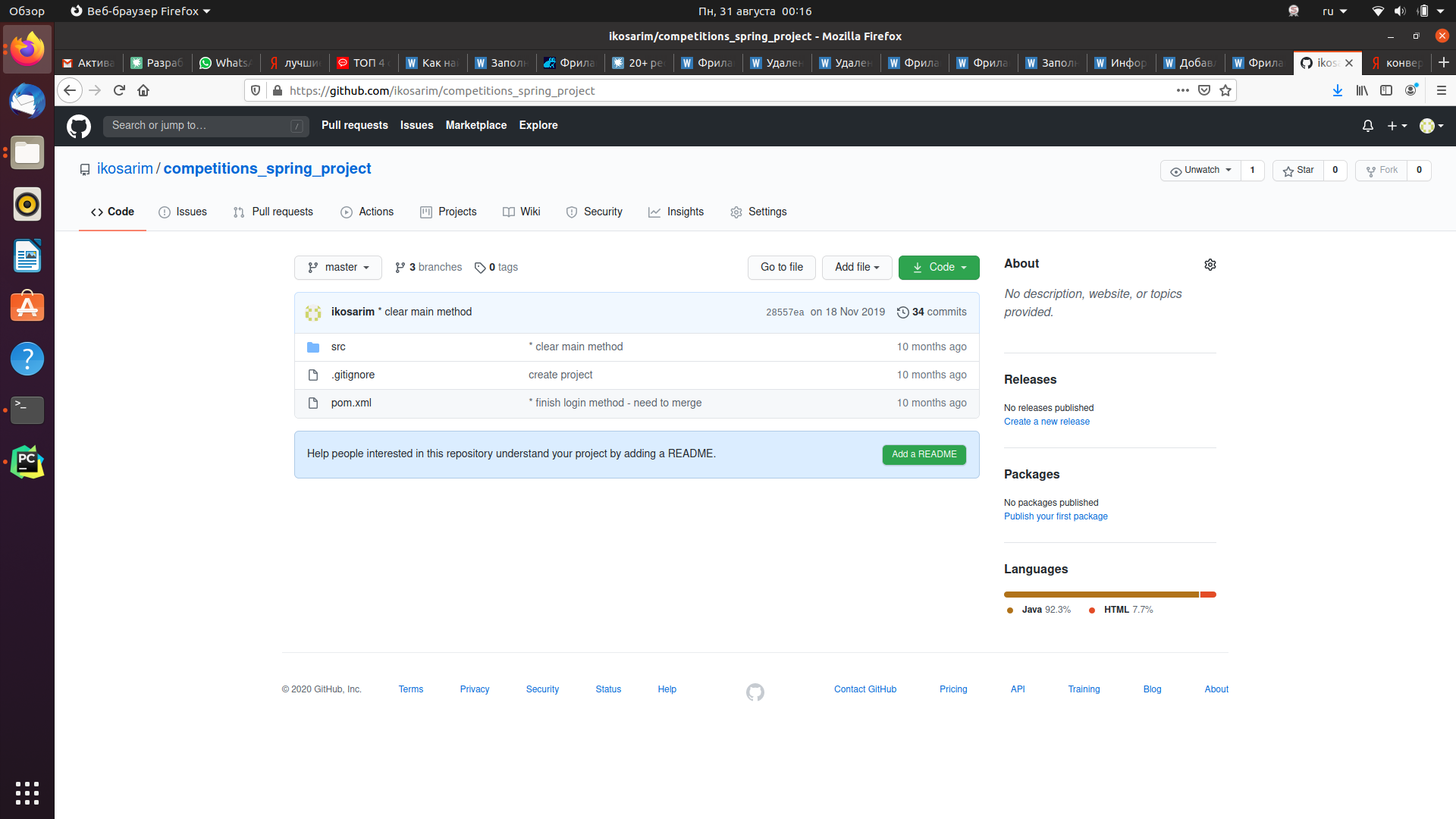Viewport: 1456px width, 819px height.
Task: Bookmark this page with the star icon
Action: [x=1225, y=90]
